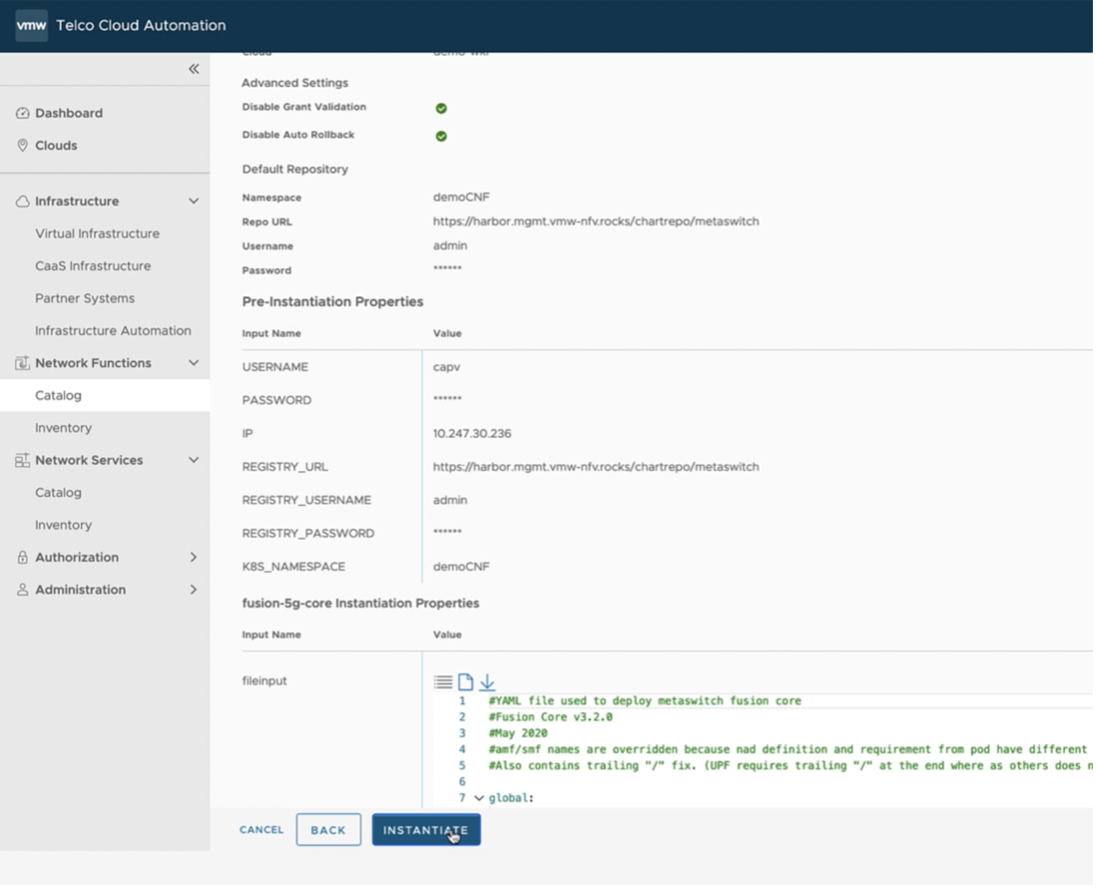Click REGISTRY_URL value harbor chartrepo metaswitch

pyautogui.click(x=596, y=466)
